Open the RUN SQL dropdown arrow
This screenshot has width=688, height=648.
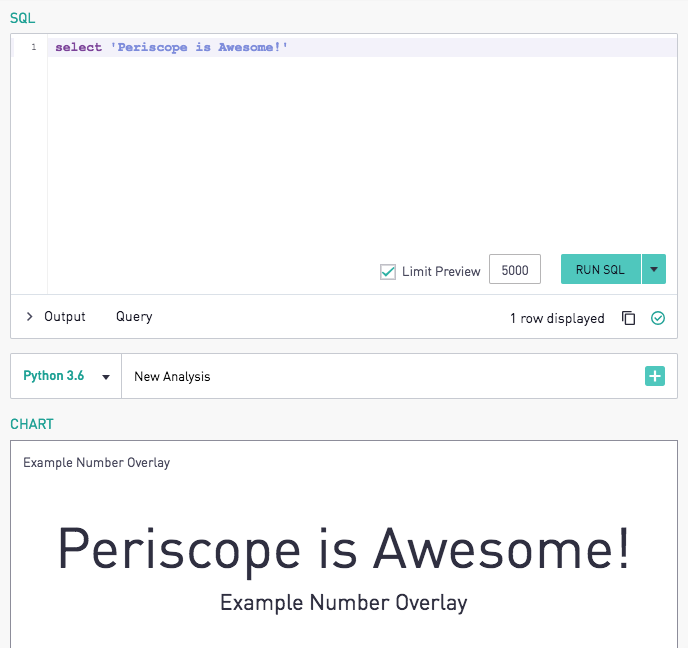coord(654,269)
